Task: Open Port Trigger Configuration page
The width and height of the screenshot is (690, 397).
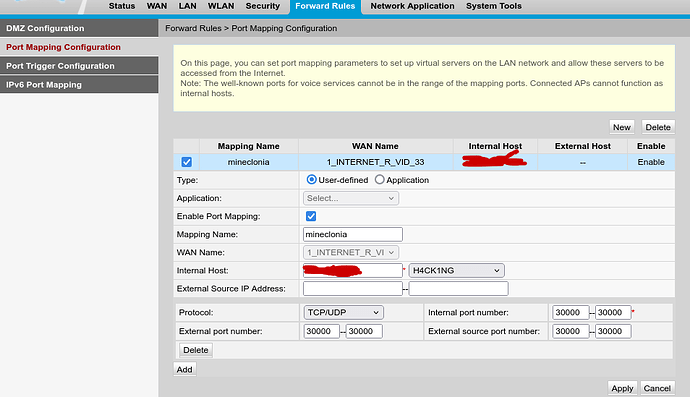Action: tap(79, 66)
